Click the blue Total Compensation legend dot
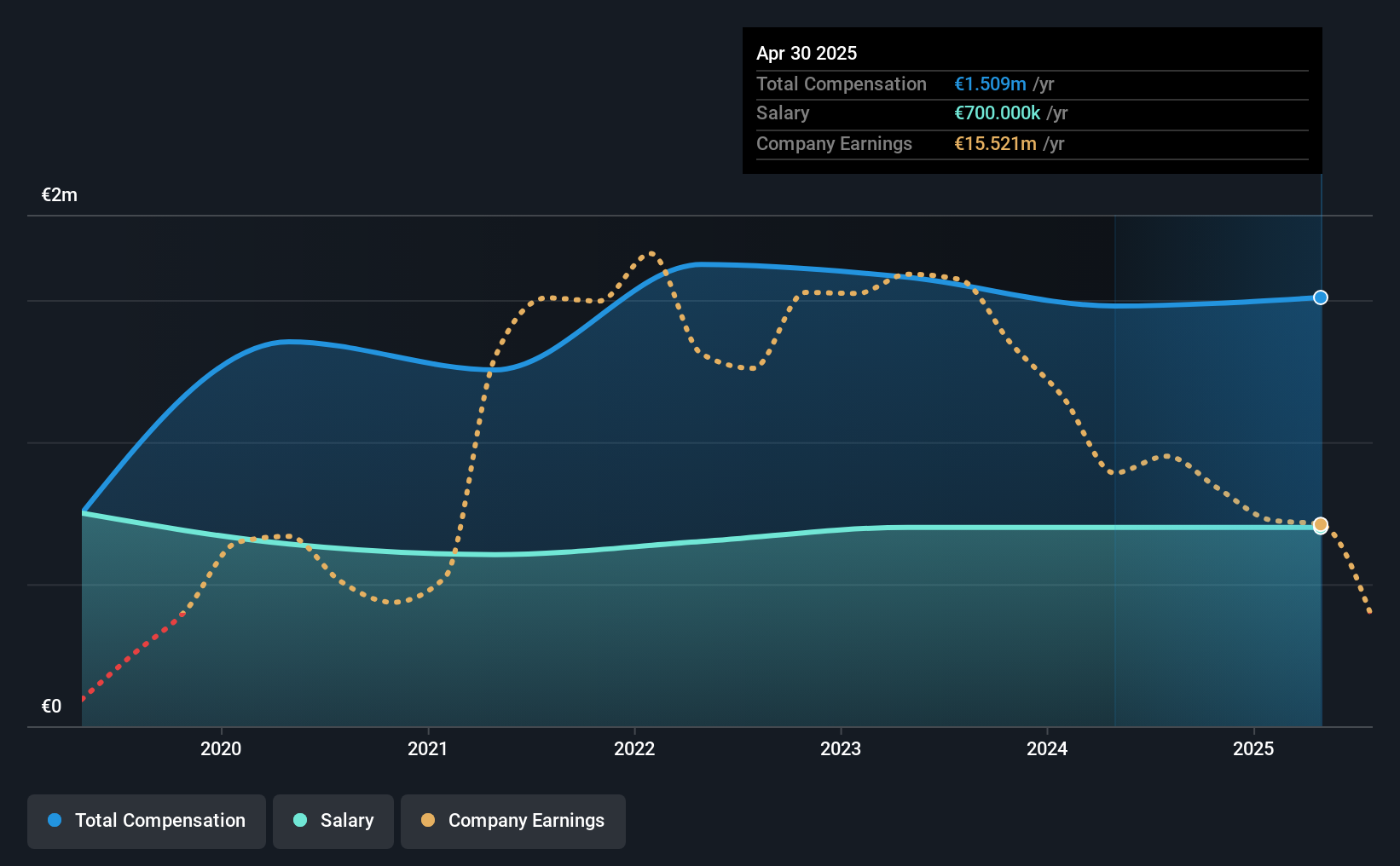 55,820
